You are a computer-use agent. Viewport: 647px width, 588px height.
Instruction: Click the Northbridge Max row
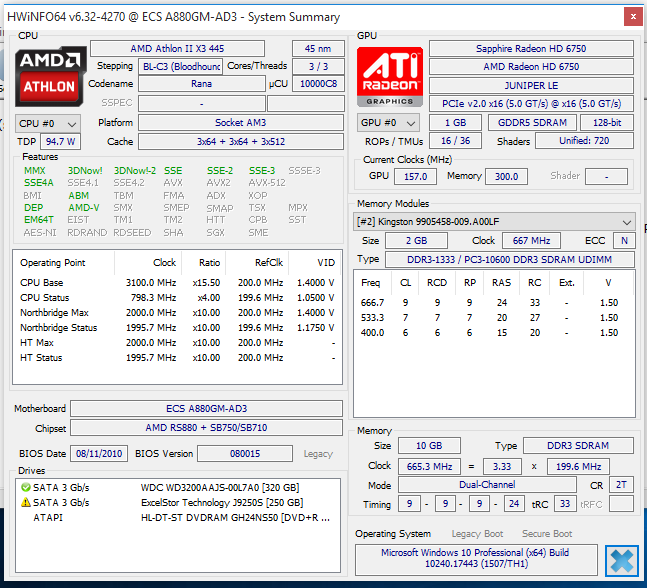pos(177,313)
